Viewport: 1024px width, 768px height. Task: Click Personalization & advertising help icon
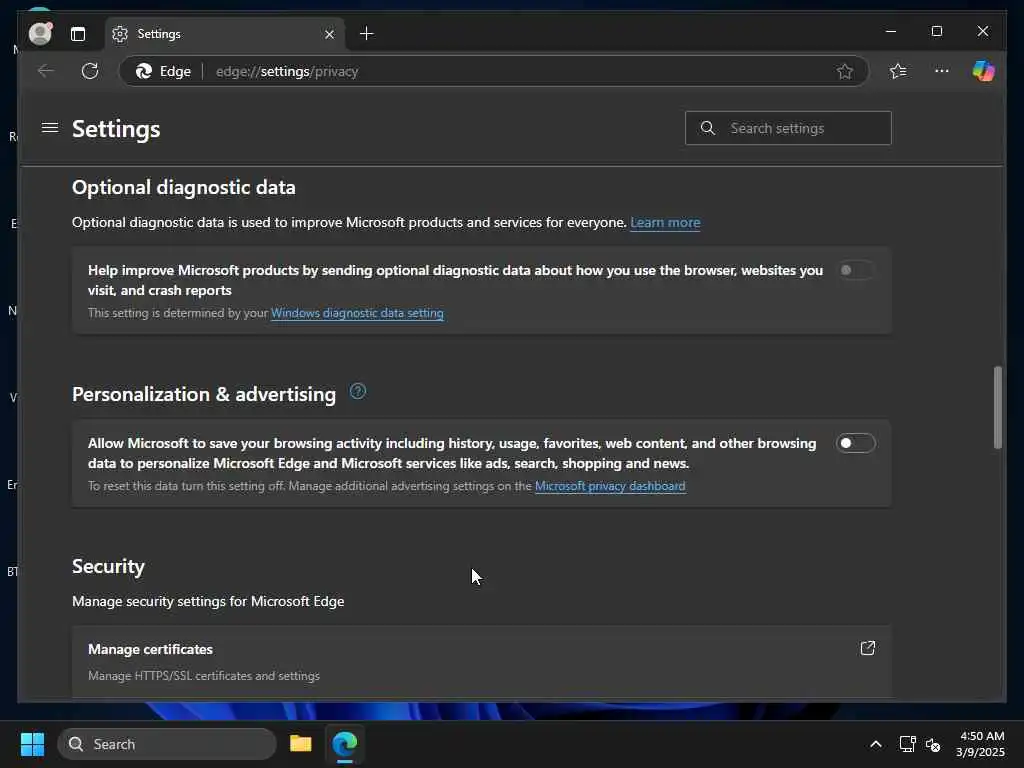pos(357,391)
